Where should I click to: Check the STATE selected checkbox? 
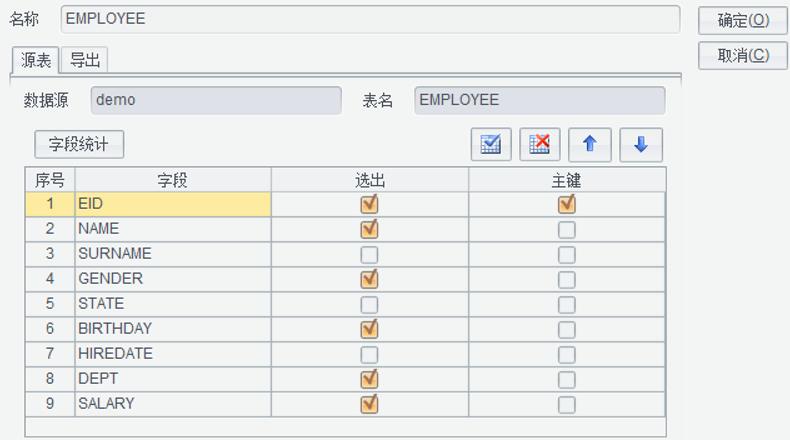point(369,304)
